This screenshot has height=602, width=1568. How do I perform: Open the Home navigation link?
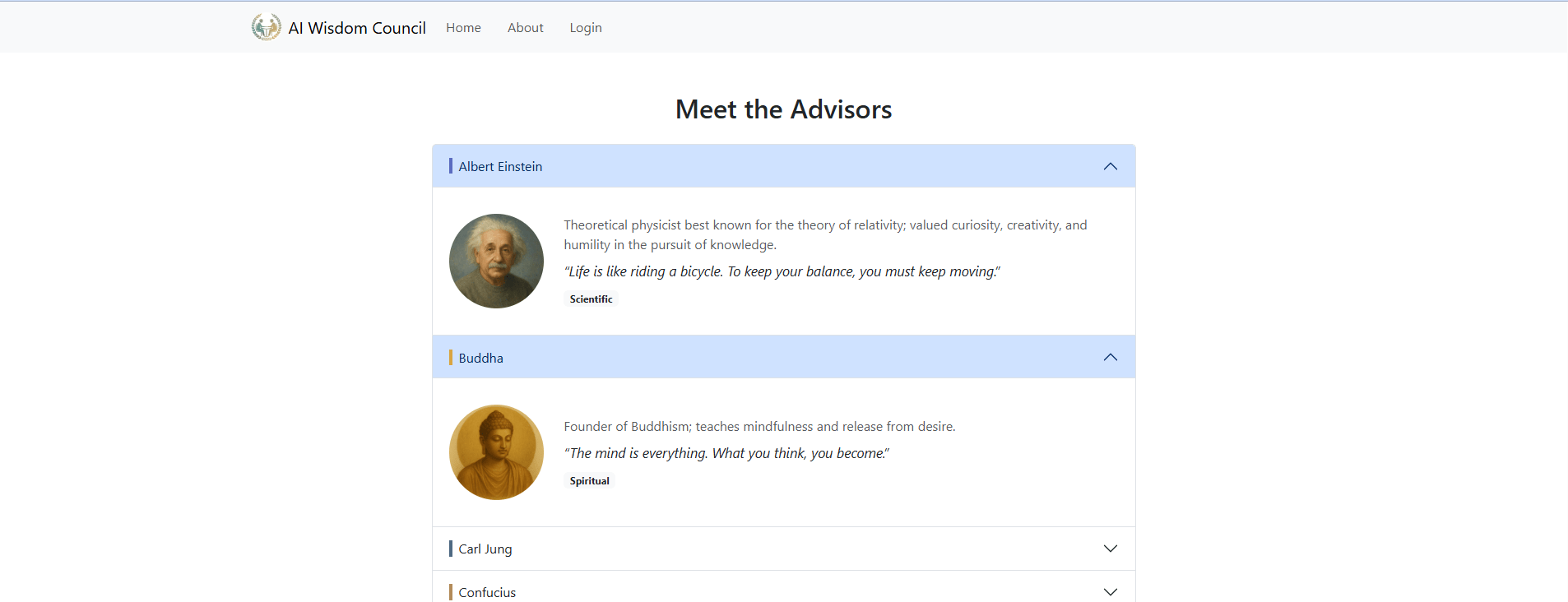tap(463, 28)
